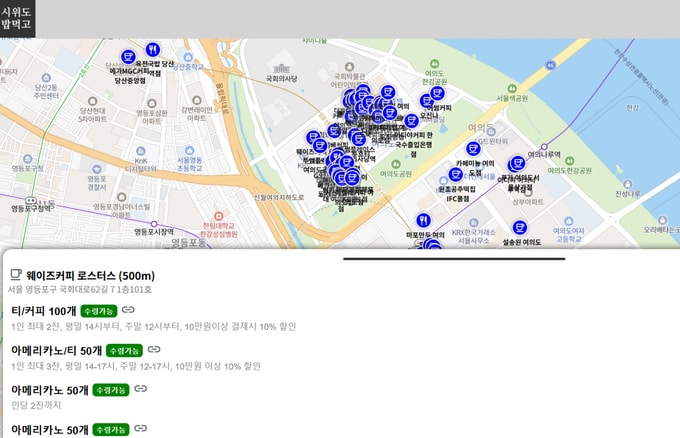Click the bottom sheet drag handle bar
This screenshot has height=438, width=680.
pyautogui.click(x=454, y=259)
